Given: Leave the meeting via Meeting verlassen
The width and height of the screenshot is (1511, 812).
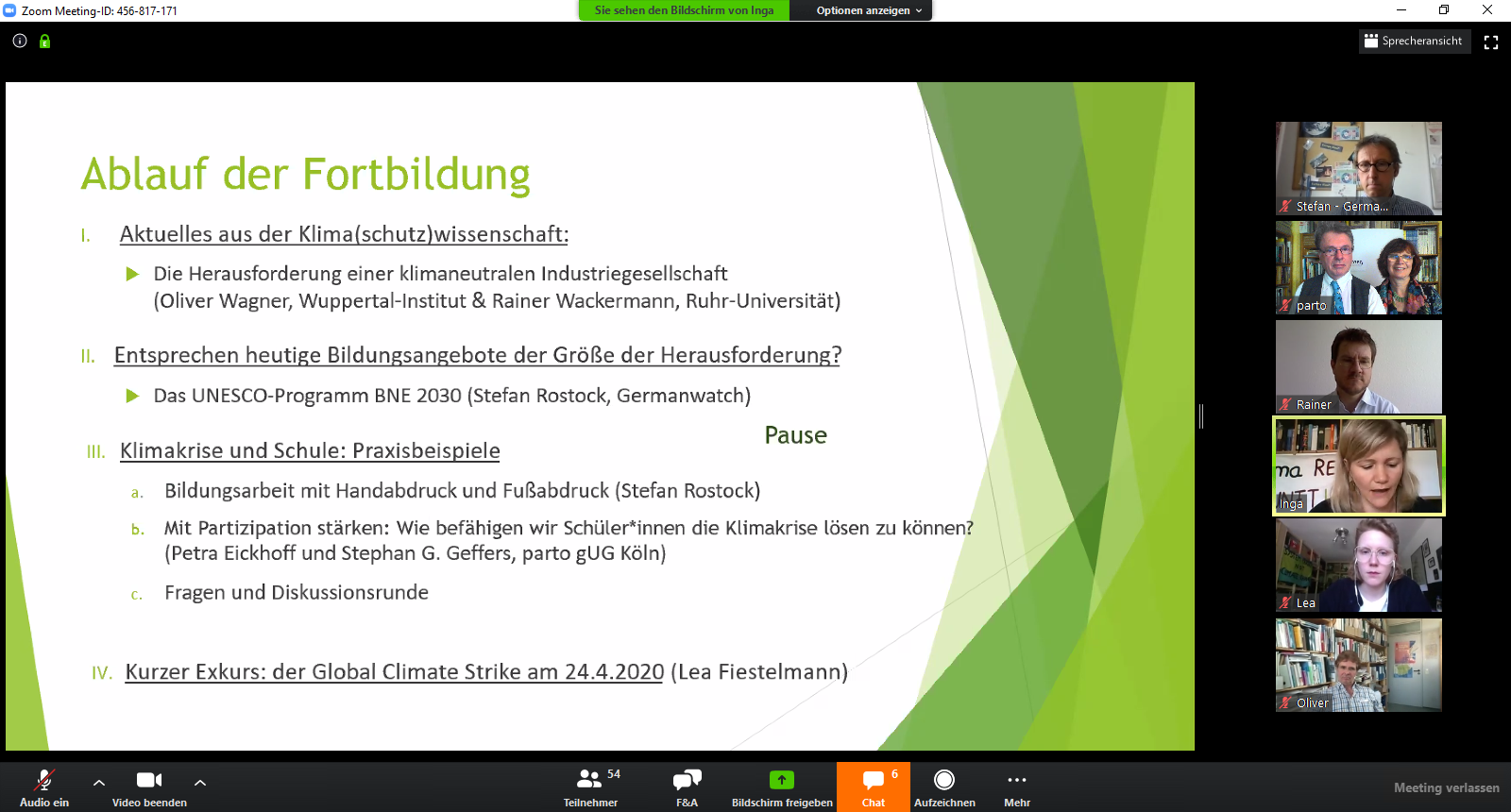Looking at the screenshot, I should 1446,787.
